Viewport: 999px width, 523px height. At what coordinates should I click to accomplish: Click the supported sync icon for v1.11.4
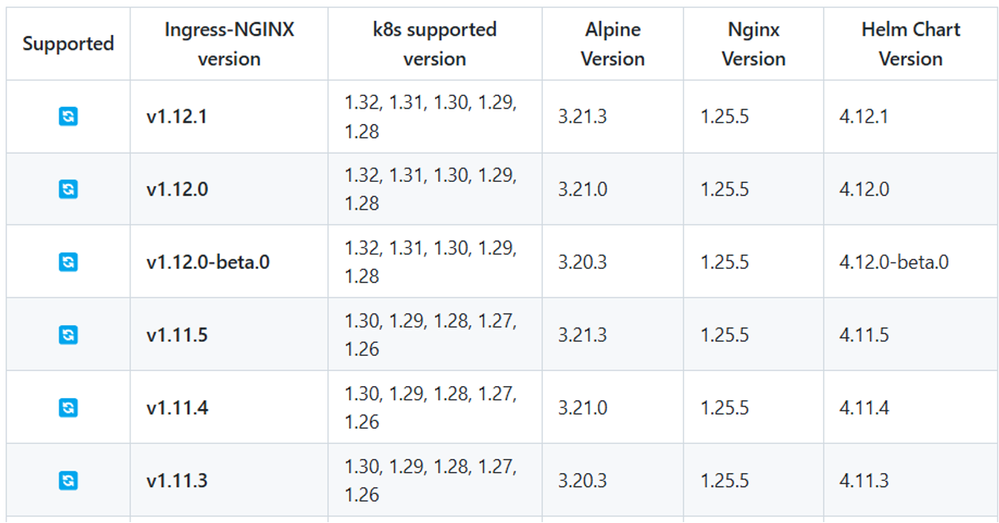tap(68, 408)
